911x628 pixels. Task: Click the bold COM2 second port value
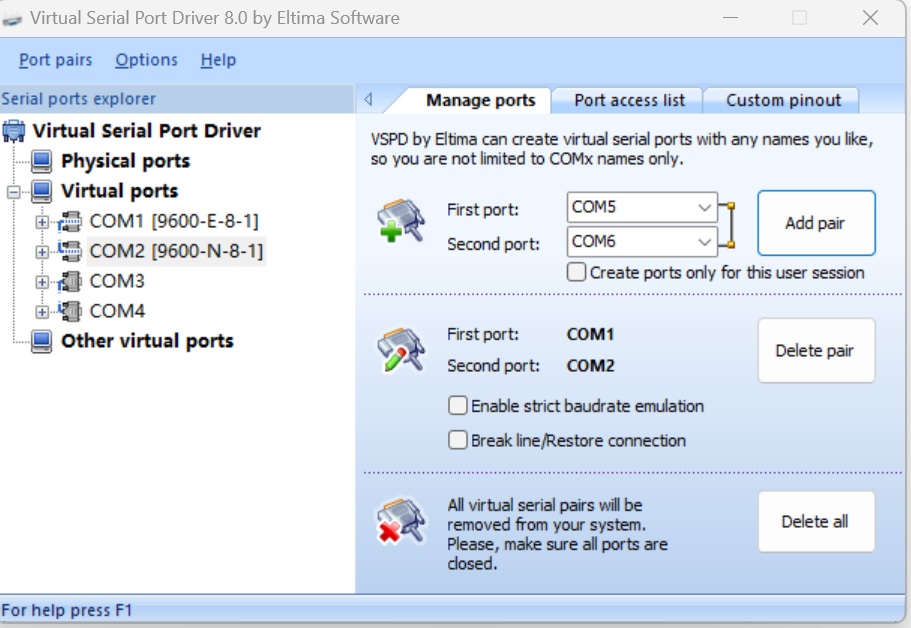click(590, 366)
